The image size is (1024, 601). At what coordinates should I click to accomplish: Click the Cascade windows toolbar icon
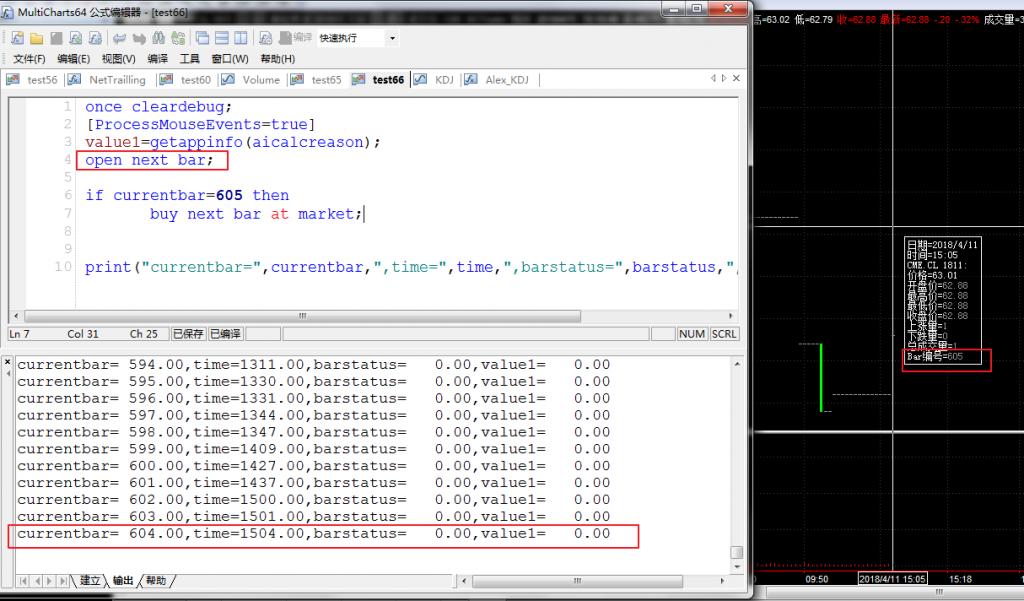point(202,38)
